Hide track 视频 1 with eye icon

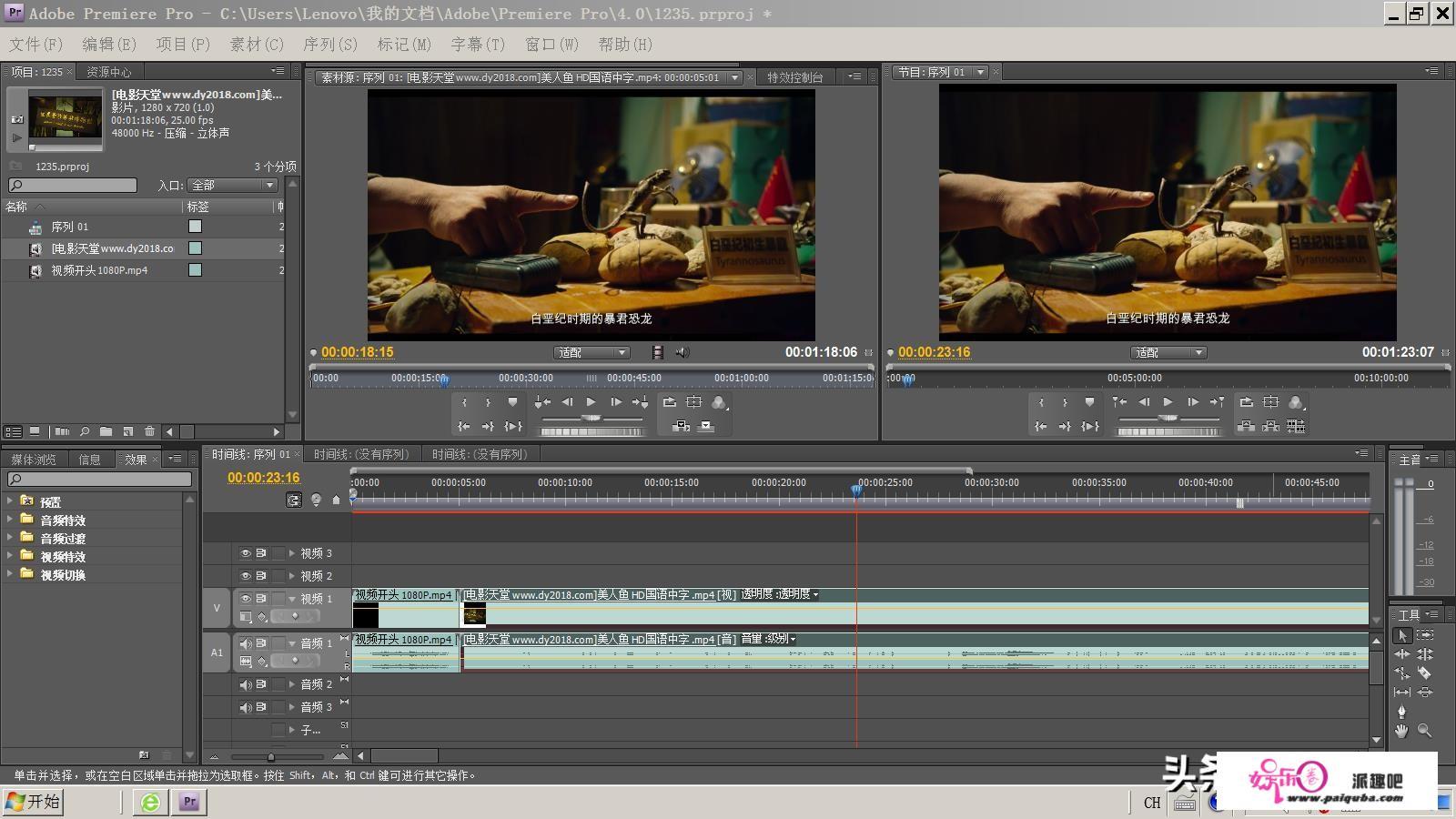(246, 599)
